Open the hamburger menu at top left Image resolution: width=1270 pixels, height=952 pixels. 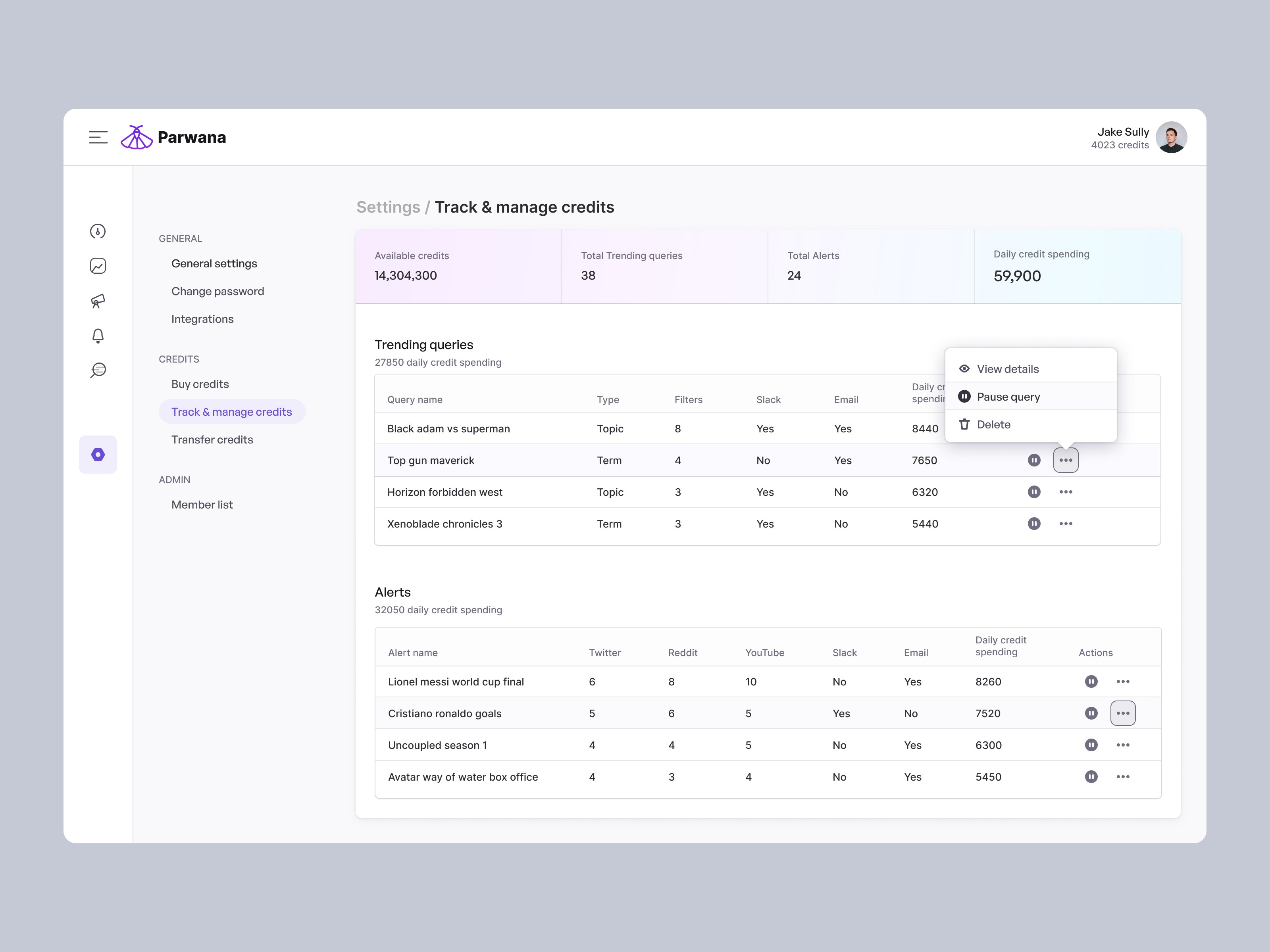98,136
